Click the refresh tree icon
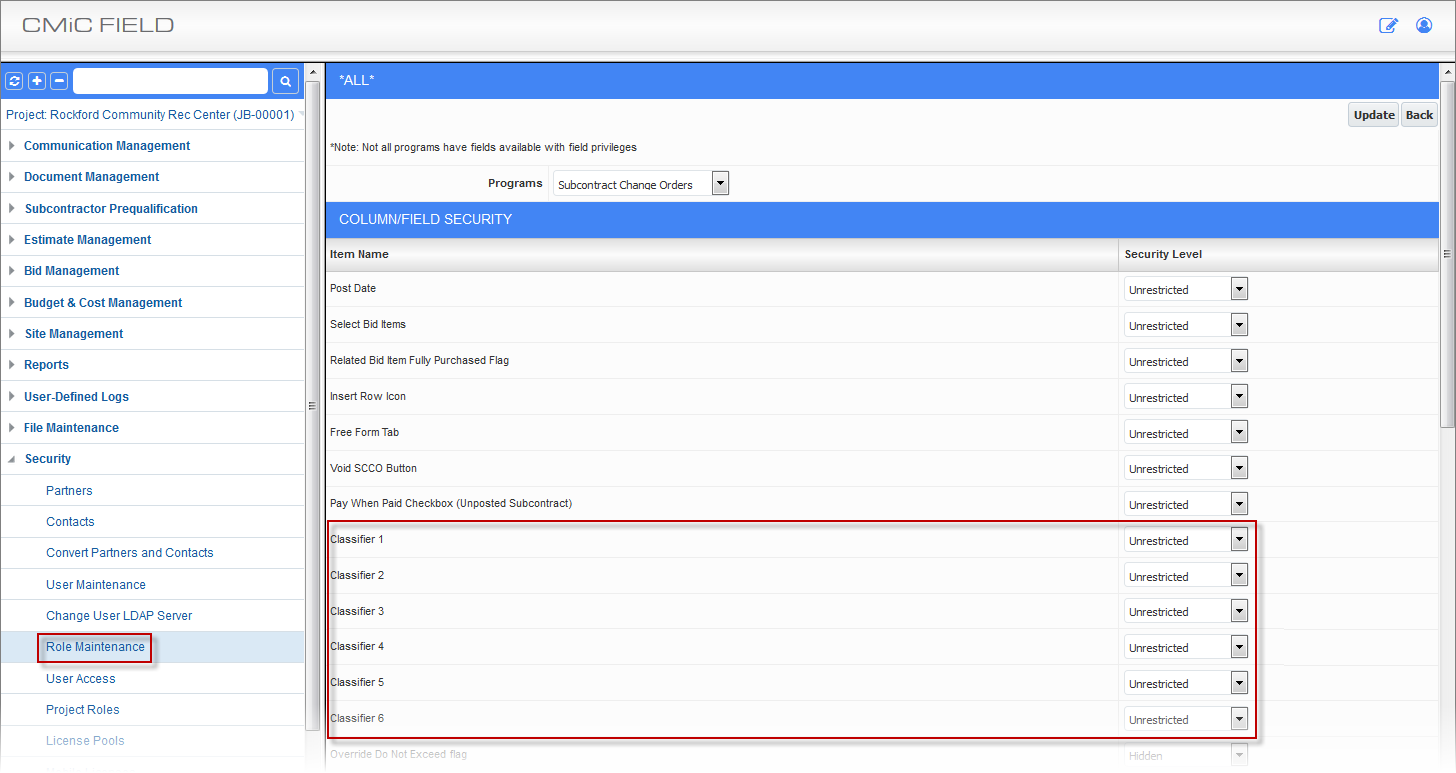 point(15,81)
